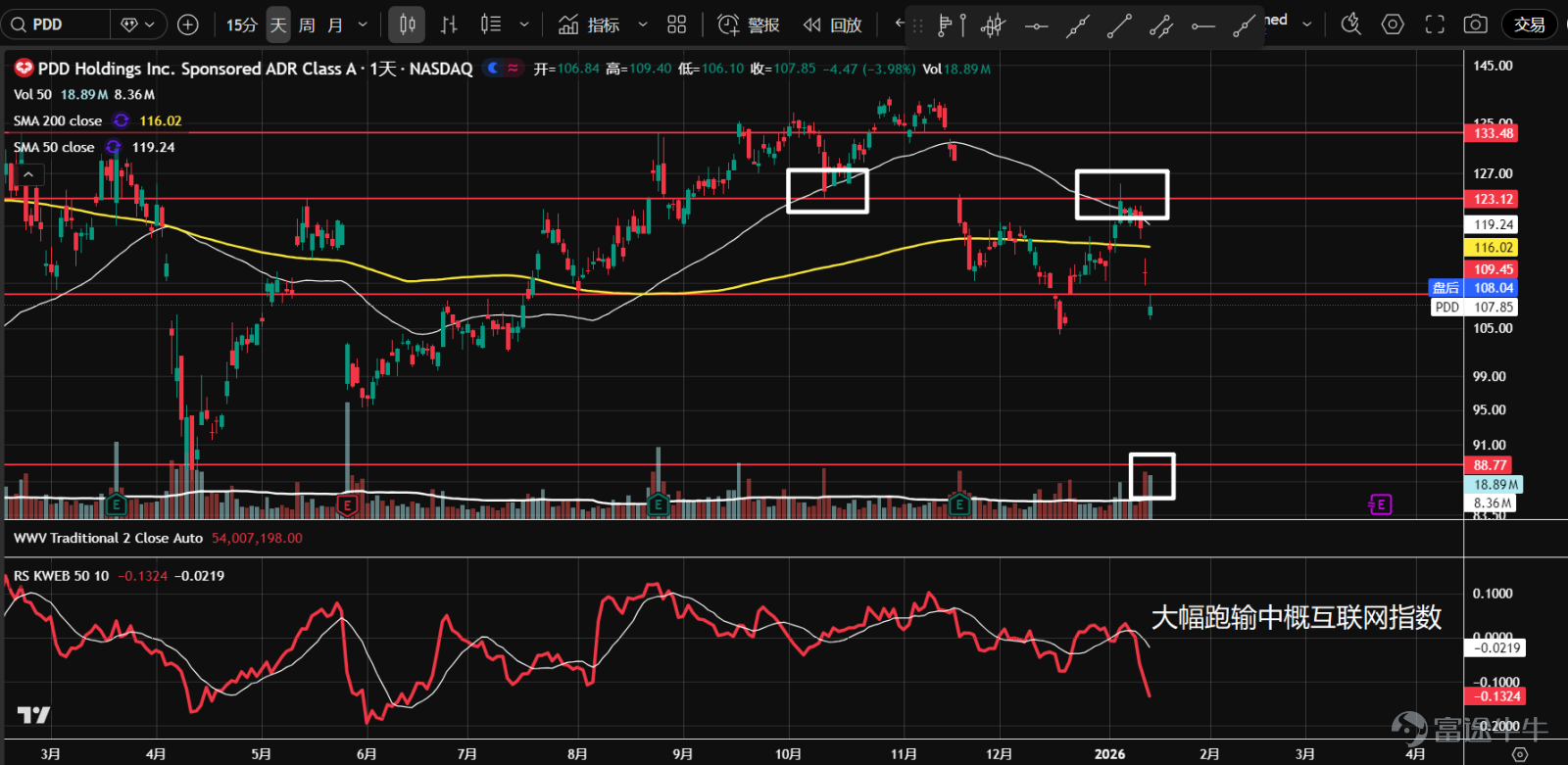Click the 交易 trade button
1568x765 pixels.
[1529, 24]
